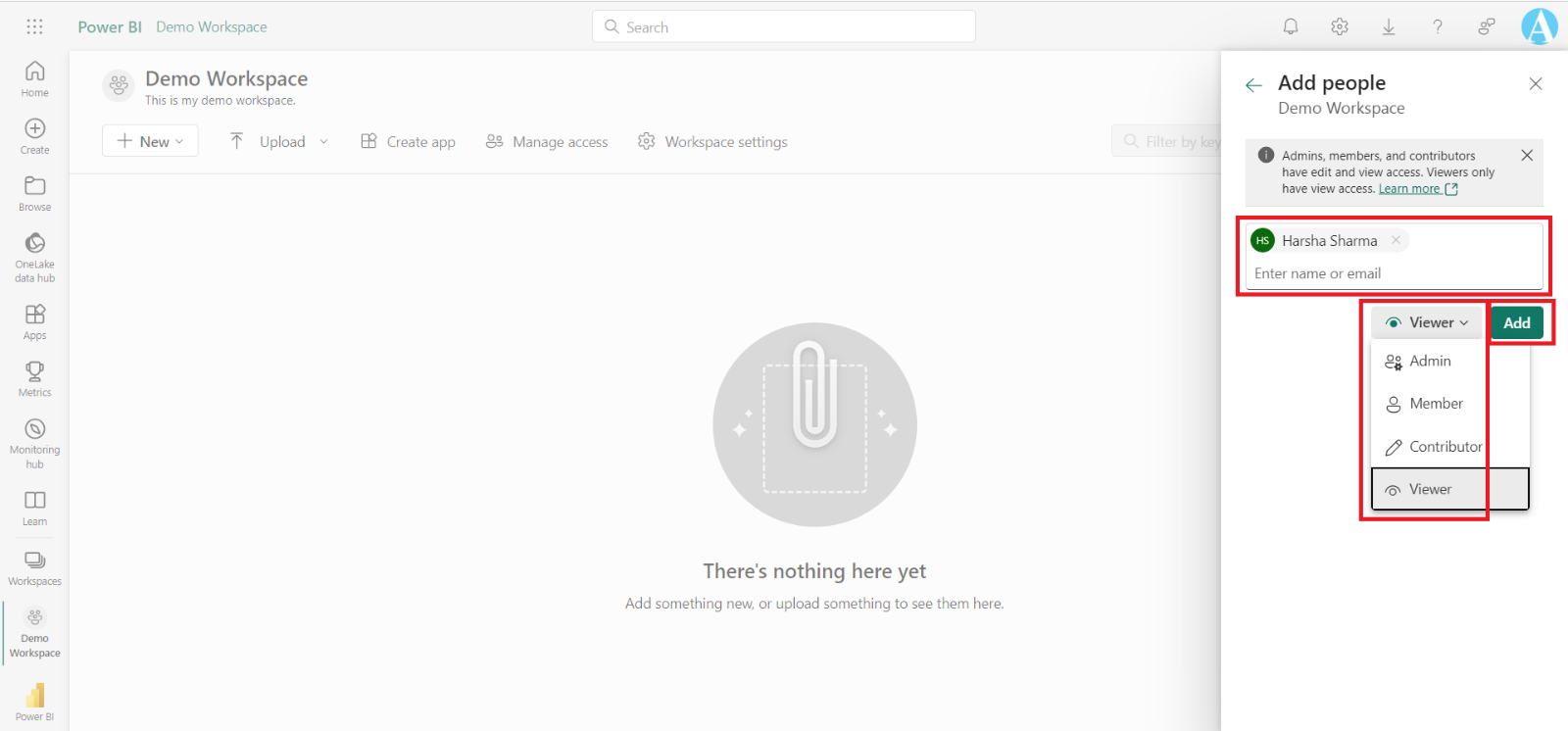Open Monitoring hub in sidebar
The image size is (1568, 731).
[x=34, y=442]
